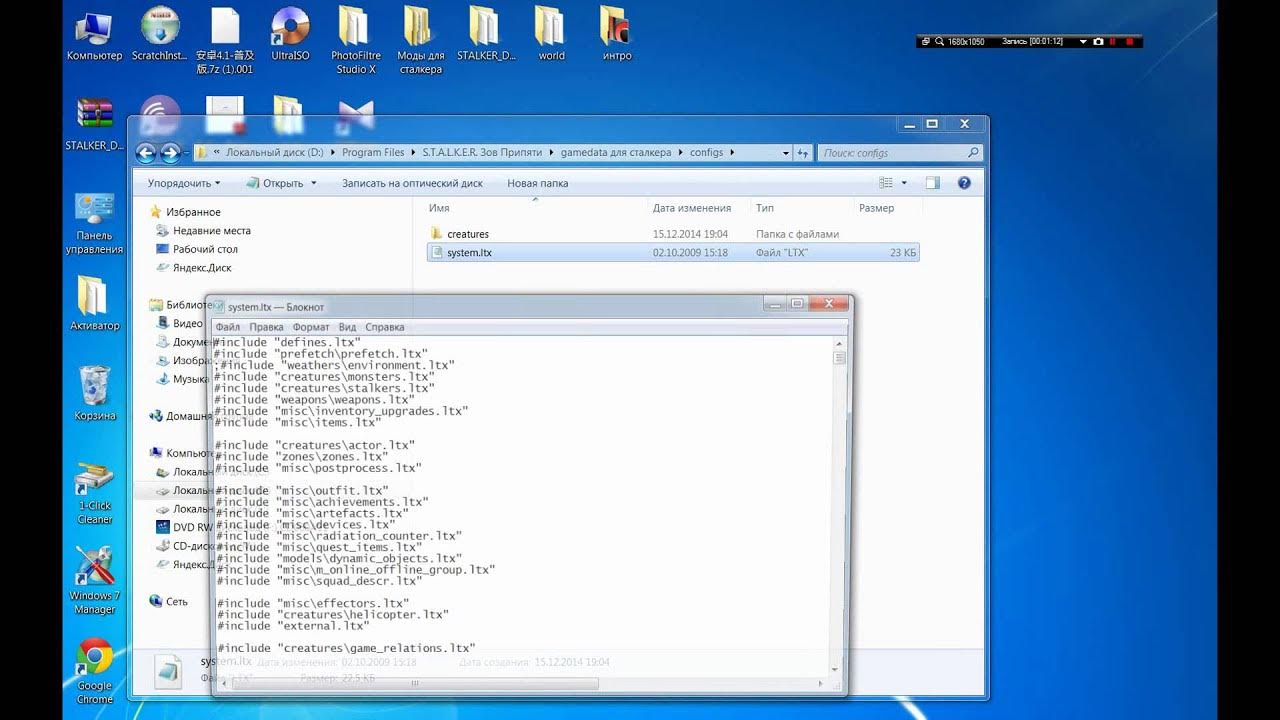Sort files by the Размер column
Image resolution: width=1280 pixels, height=720 pixels.
tap(876, 208)
